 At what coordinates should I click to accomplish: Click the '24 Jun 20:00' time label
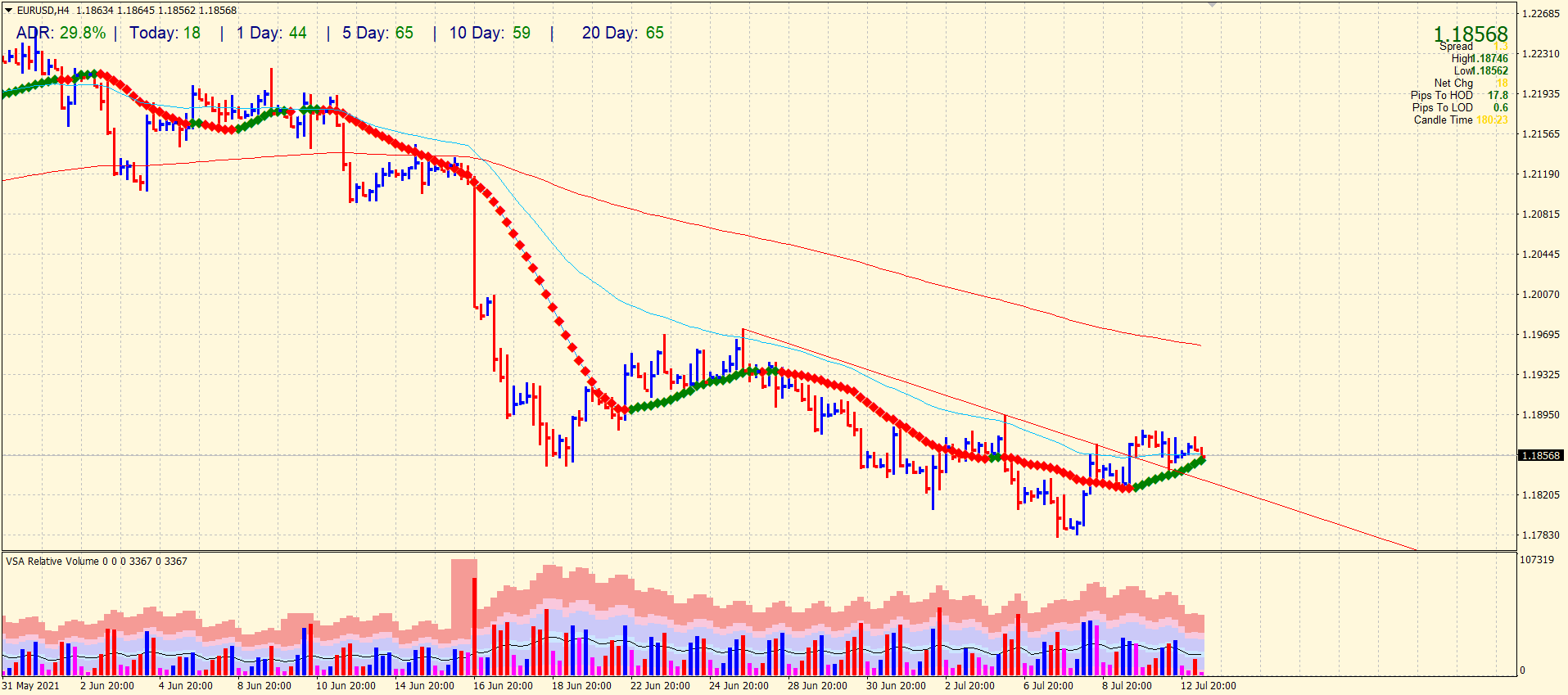[739, 686]
